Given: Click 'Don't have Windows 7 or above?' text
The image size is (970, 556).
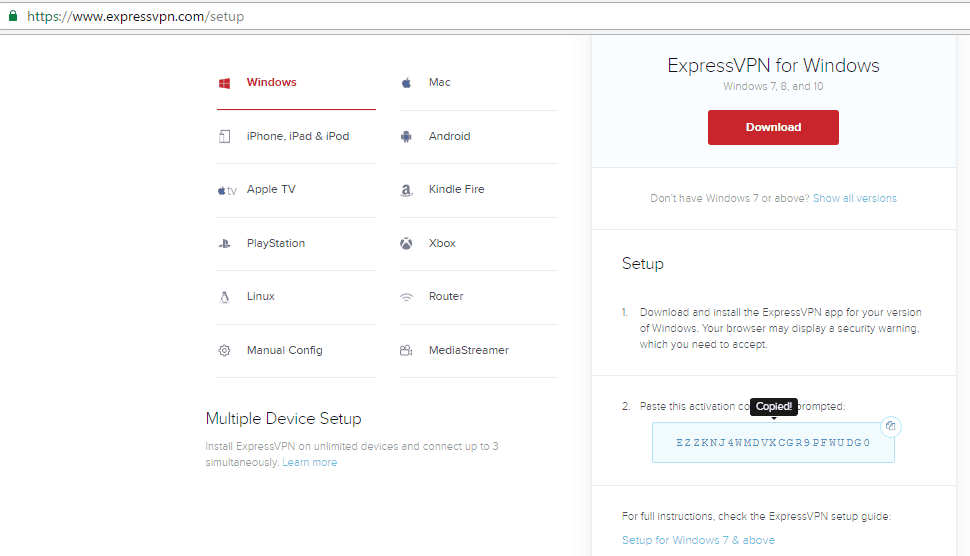Looking at the screenshot, I should [x=729, y=199].
